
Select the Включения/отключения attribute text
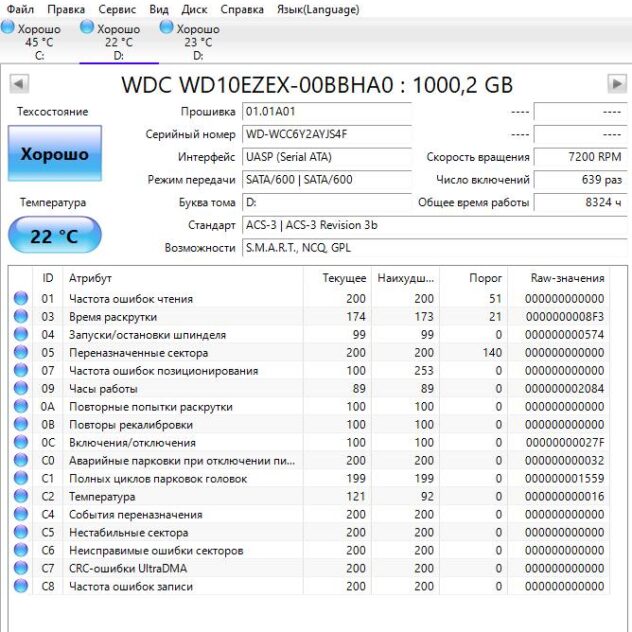(132, 443)
